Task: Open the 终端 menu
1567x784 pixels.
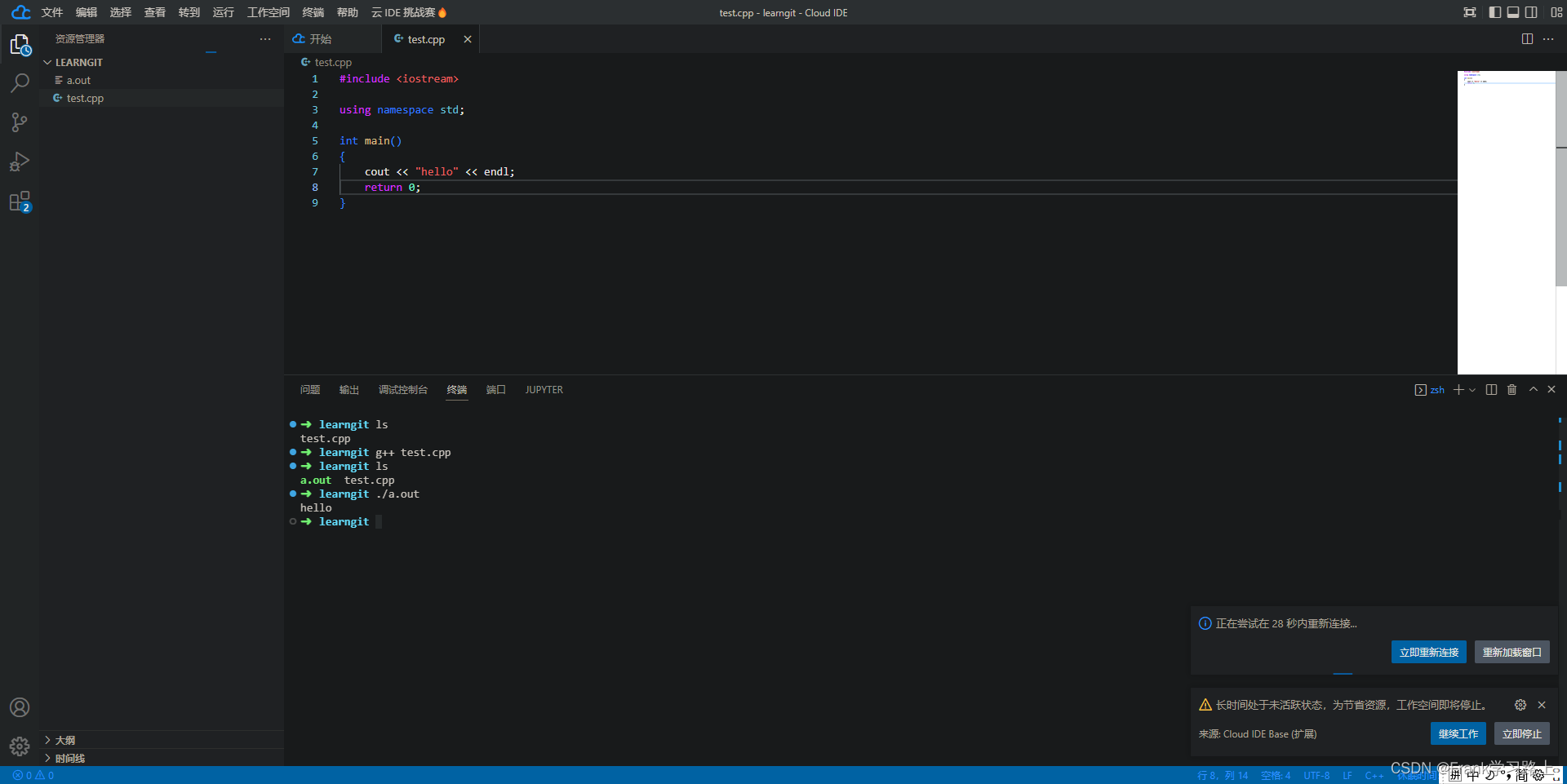Action: pos(313,12)
